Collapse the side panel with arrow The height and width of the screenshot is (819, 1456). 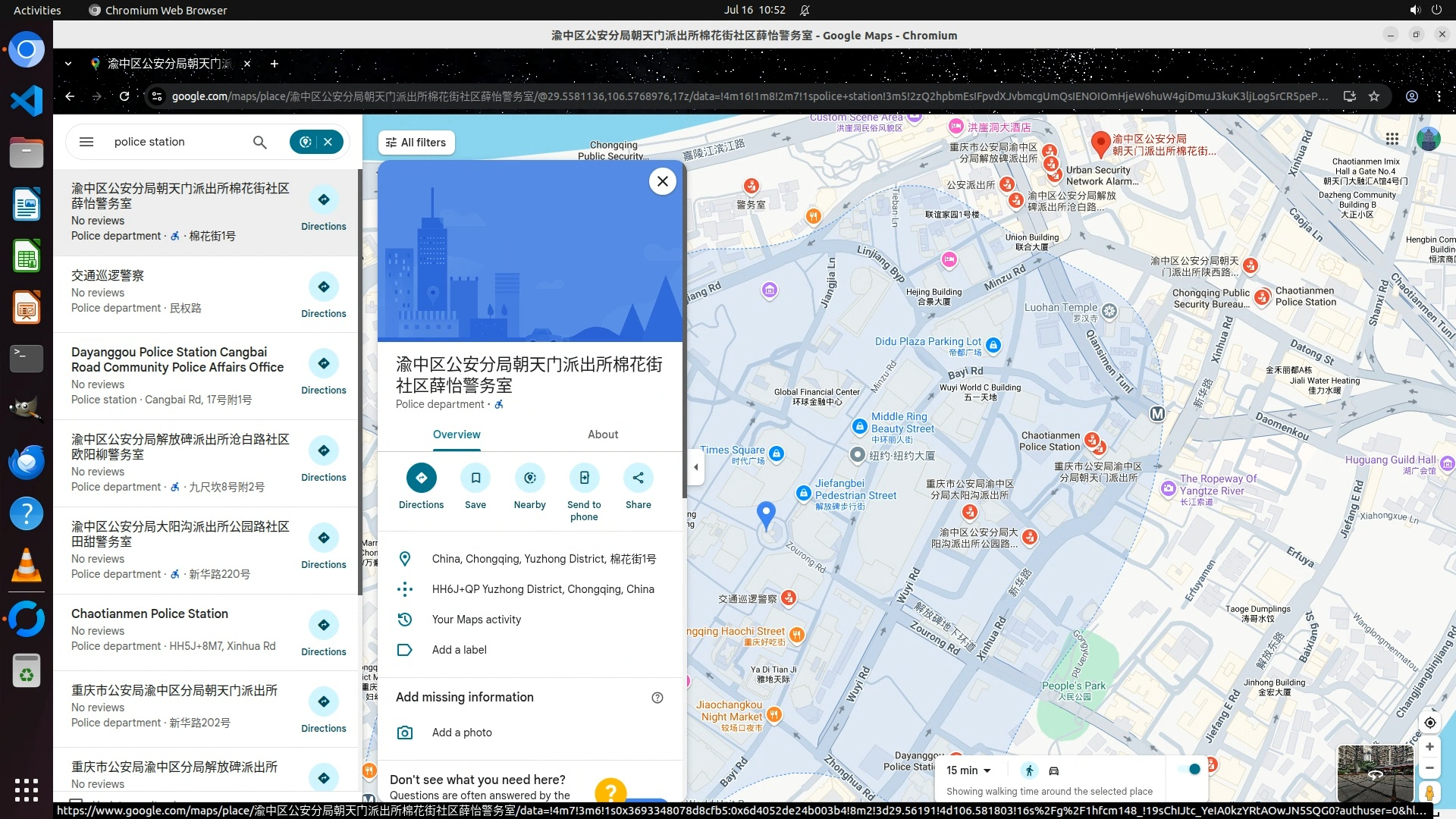click(x=695, y=467)
